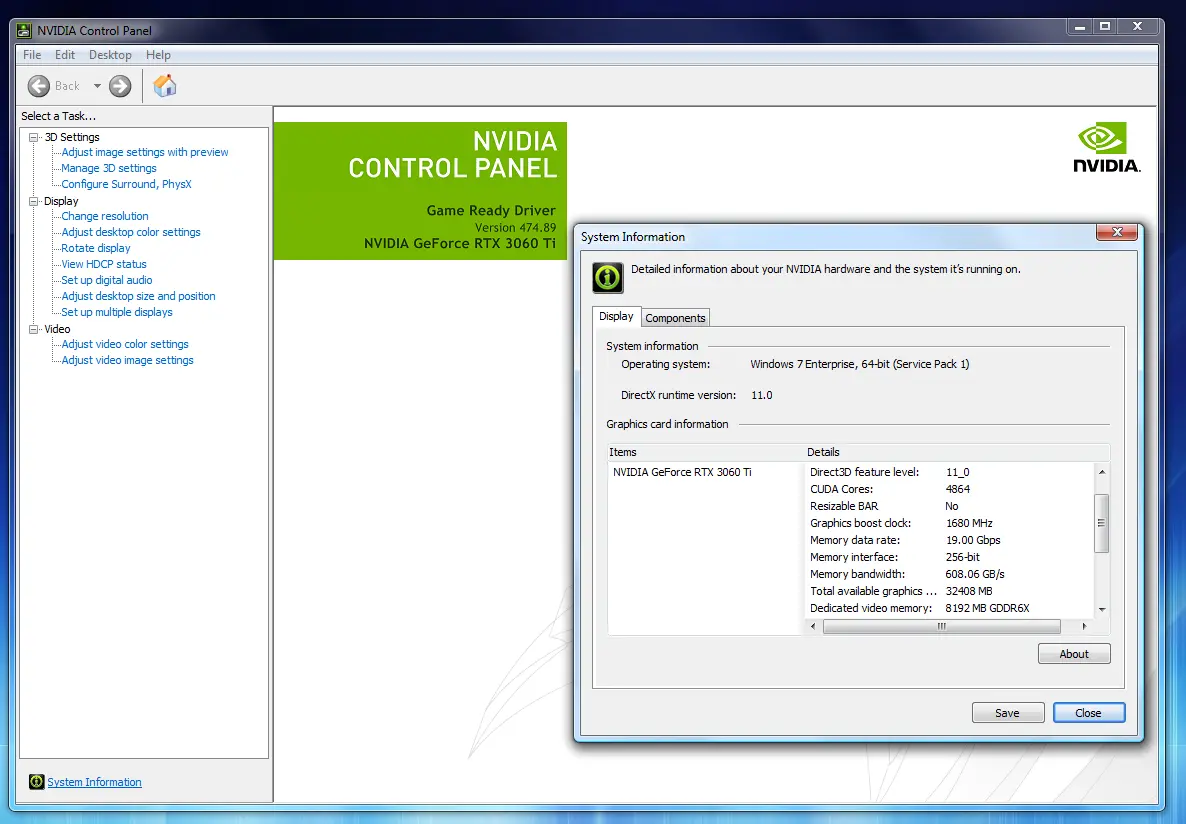Open Adjust image settings with preview
Screen dimensions: 1186x824
pyautogui.click(x=144, y=152)
